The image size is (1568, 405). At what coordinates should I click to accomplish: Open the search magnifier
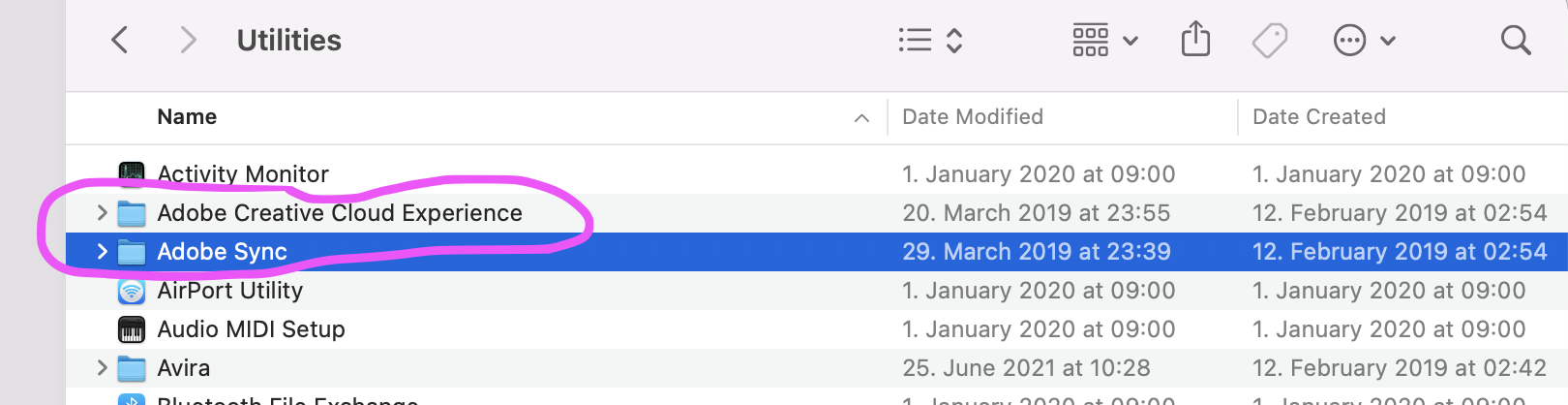1515,41
